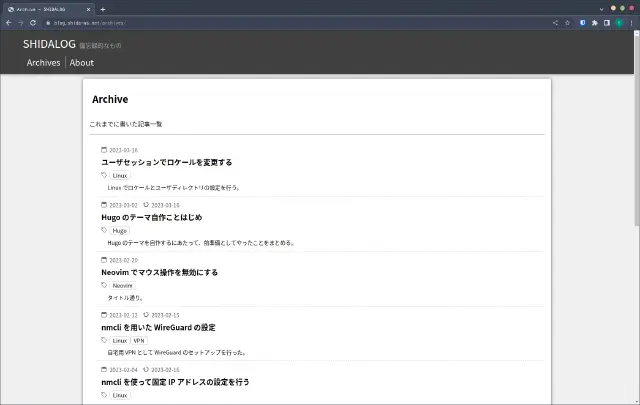Open article Hugo のテーマ自作ことはじめ

(x=152, y=217)
